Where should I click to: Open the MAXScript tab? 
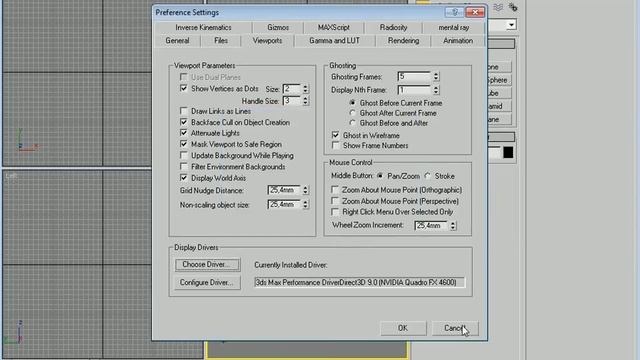[x=333, y=27]
